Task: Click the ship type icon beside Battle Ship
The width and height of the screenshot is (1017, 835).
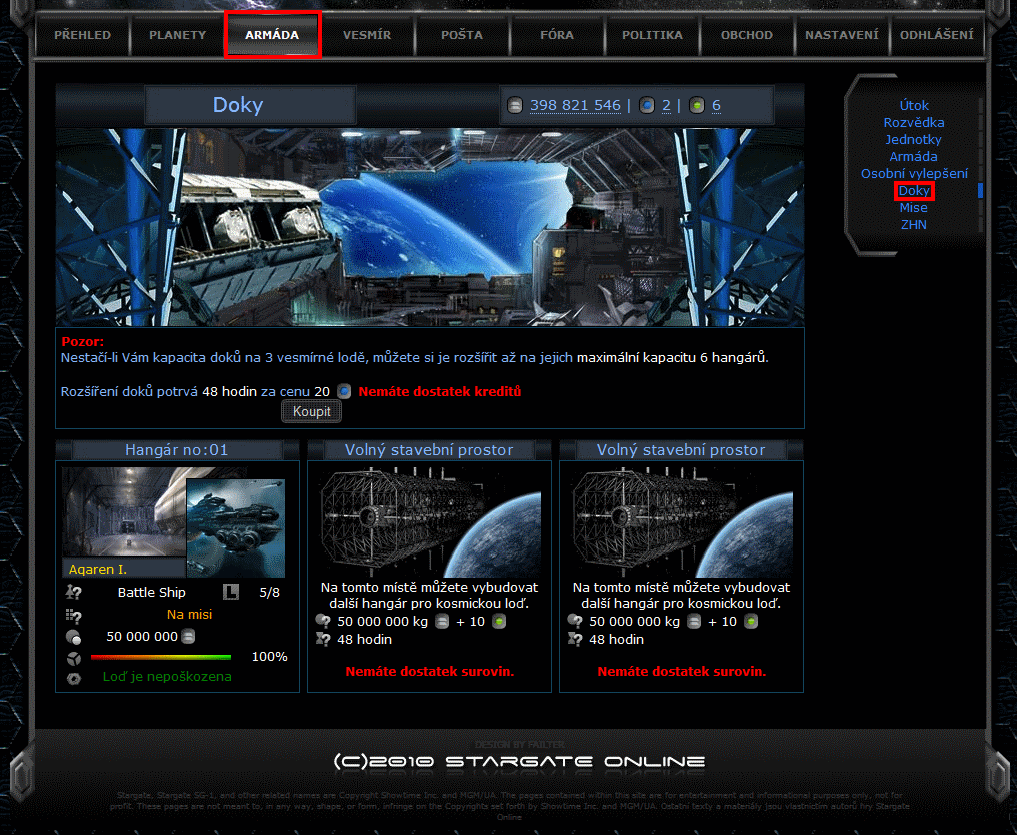Action: (x=73, y=593)
